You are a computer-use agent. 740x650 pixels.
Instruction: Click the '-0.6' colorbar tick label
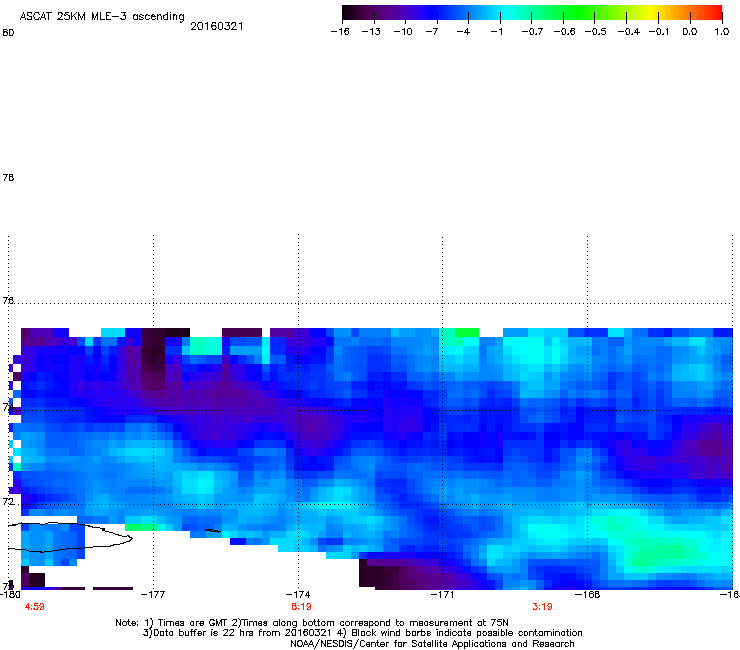click(564, 32)
